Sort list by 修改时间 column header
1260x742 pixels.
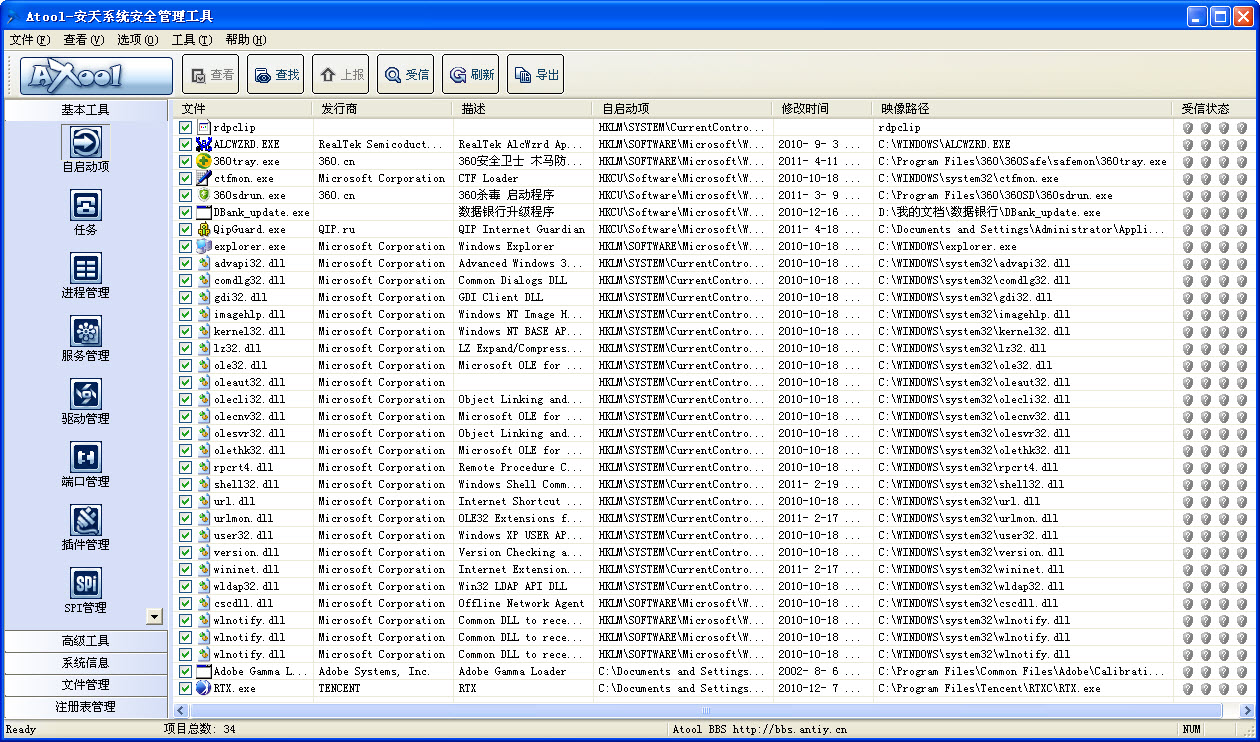point(805,109)
